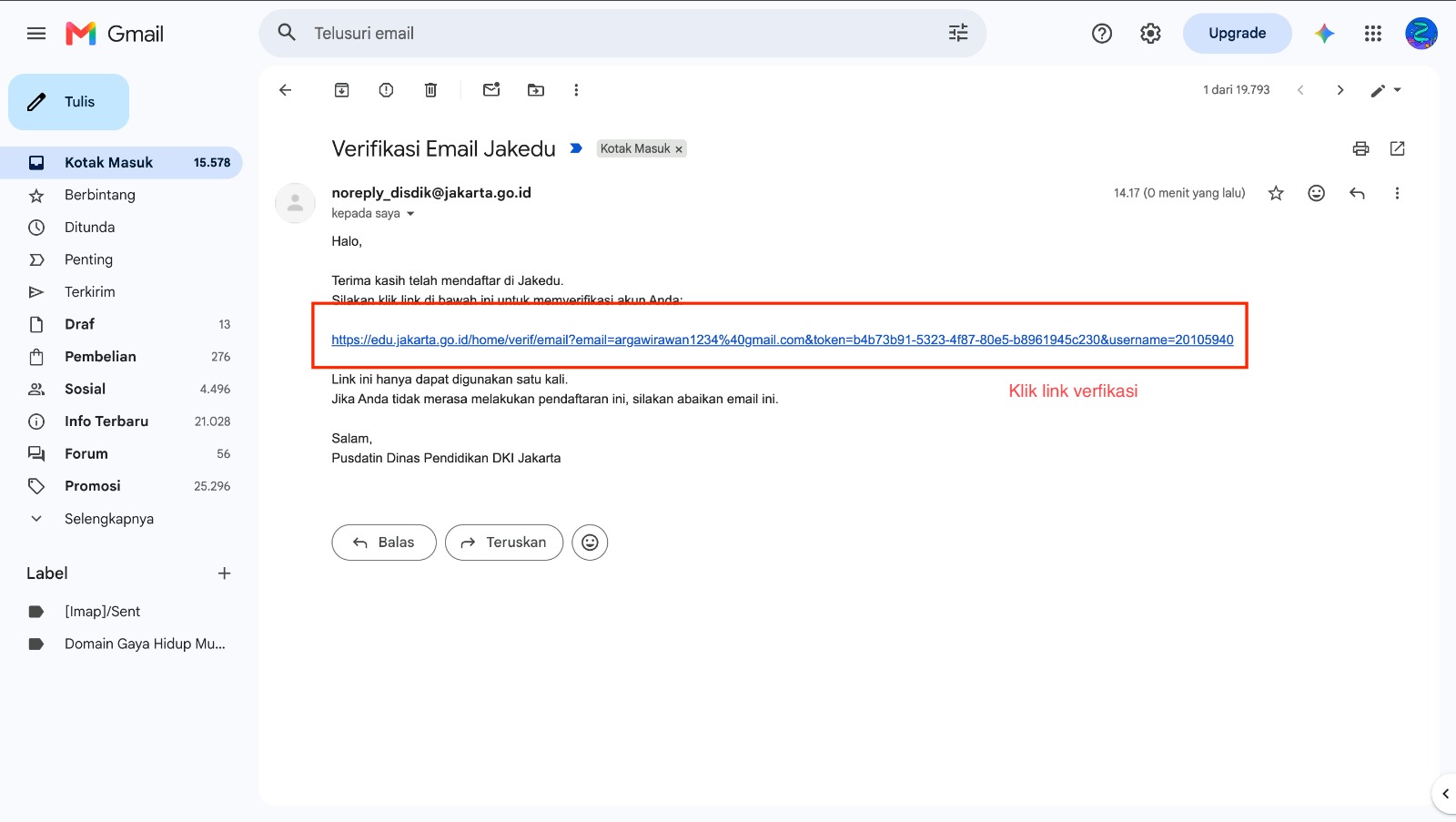Open Draf folder
The image size is (1456, 822).
(121, 324)
